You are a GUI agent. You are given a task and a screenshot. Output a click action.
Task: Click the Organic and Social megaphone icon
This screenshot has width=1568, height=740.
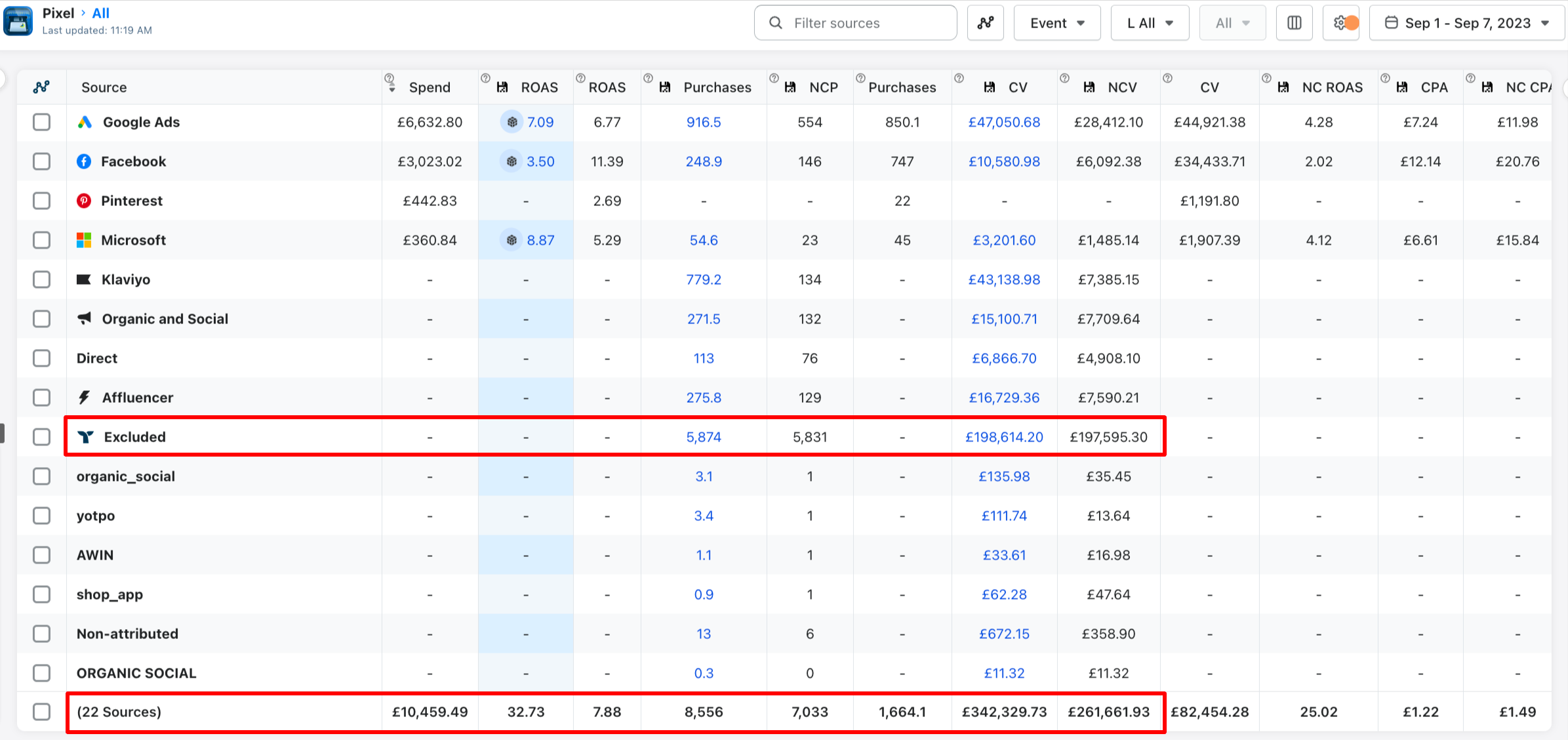[x=85, y=318]
